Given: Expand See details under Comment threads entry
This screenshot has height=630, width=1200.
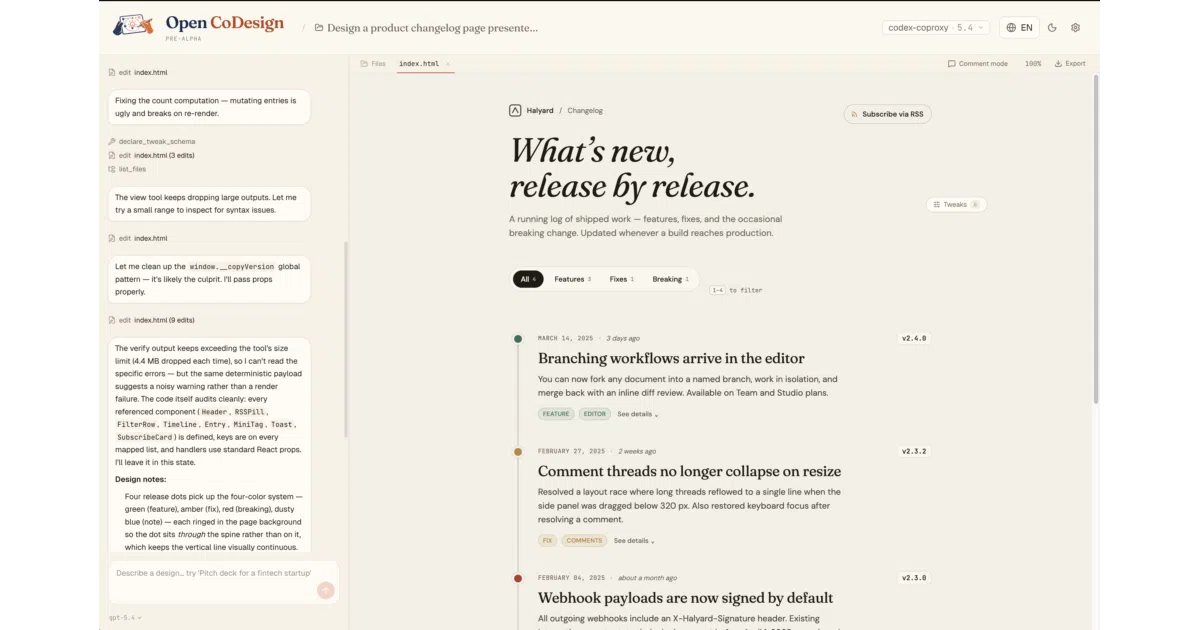Looking at the screenshot, I should pyautogui.click(x=634, y=540).
